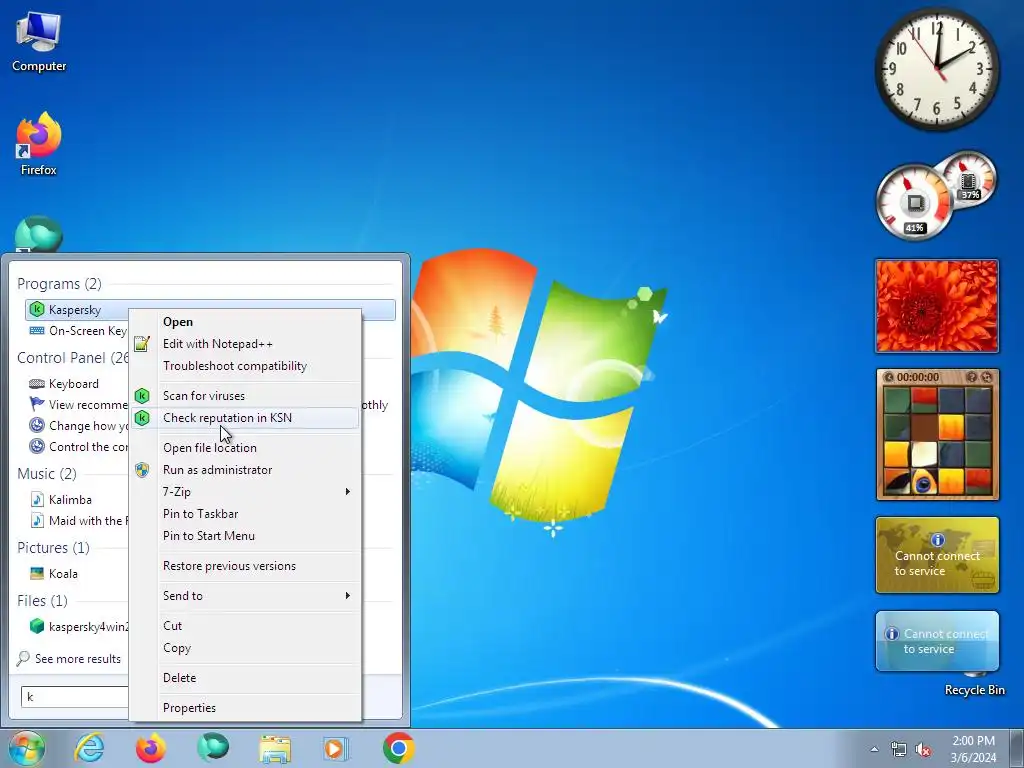This screenshot has width=1024, height=768.
Task: Click the taskbar date and time
Action: [x=973, y=749]
